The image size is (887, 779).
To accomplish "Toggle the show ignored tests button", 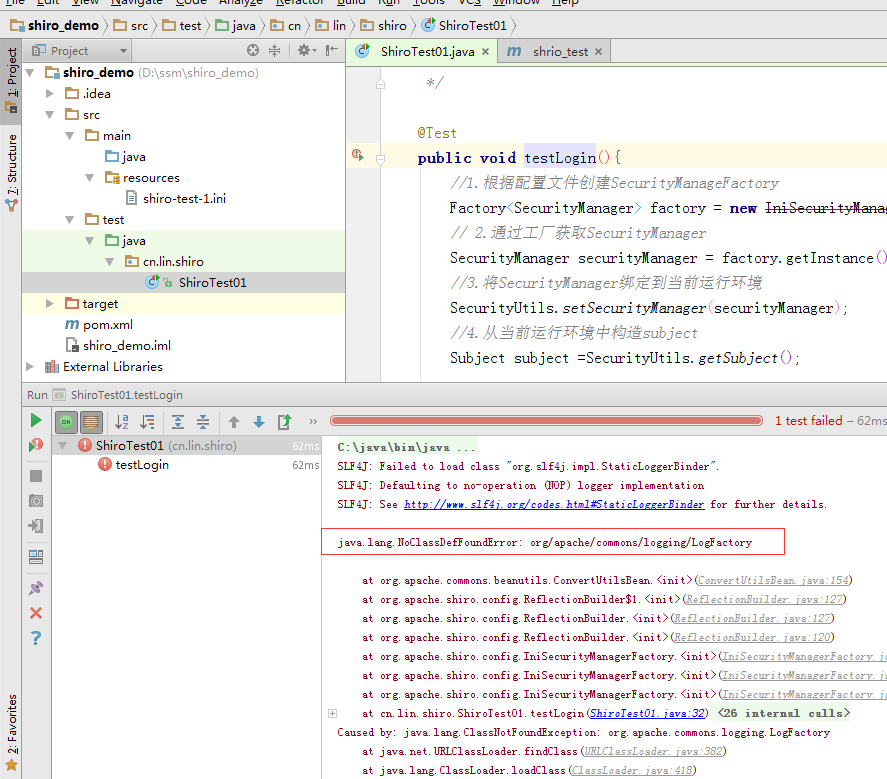I will coord(91,421).
